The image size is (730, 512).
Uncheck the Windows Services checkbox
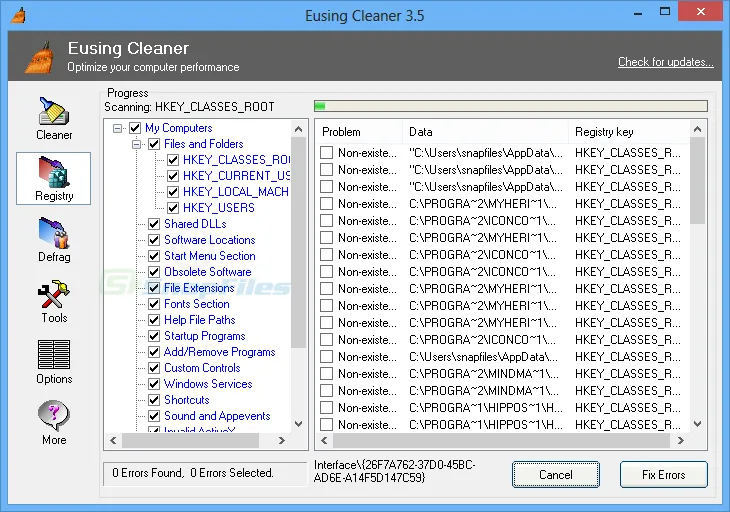(154, 384)
